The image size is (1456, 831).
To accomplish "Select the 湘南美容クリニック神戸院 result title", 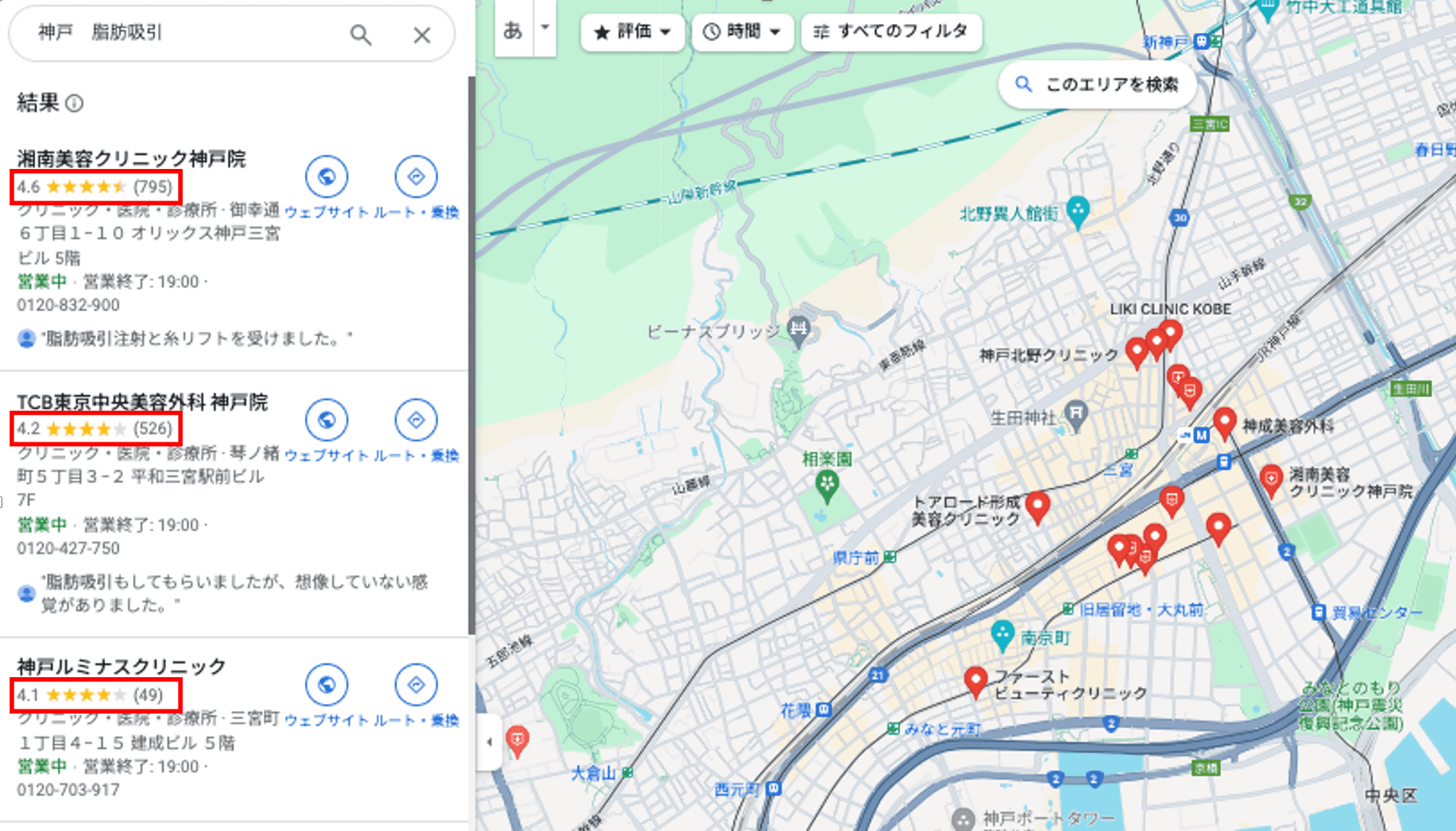I will (131, 159).
